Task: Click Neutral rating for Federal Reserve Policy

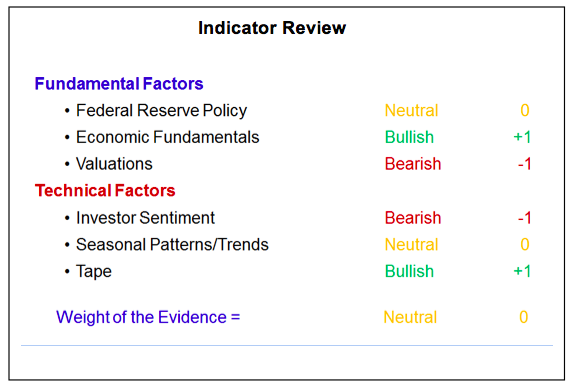Action: pos(411,110)
